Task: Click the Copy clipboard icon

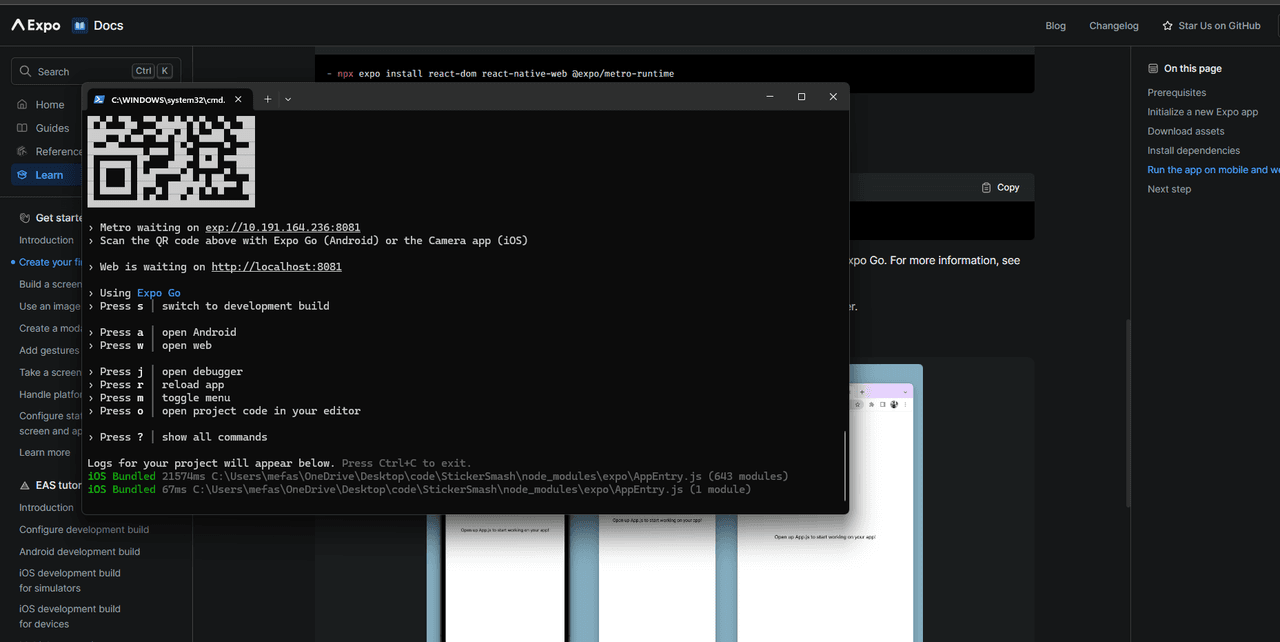Action: tap(987, 187)
